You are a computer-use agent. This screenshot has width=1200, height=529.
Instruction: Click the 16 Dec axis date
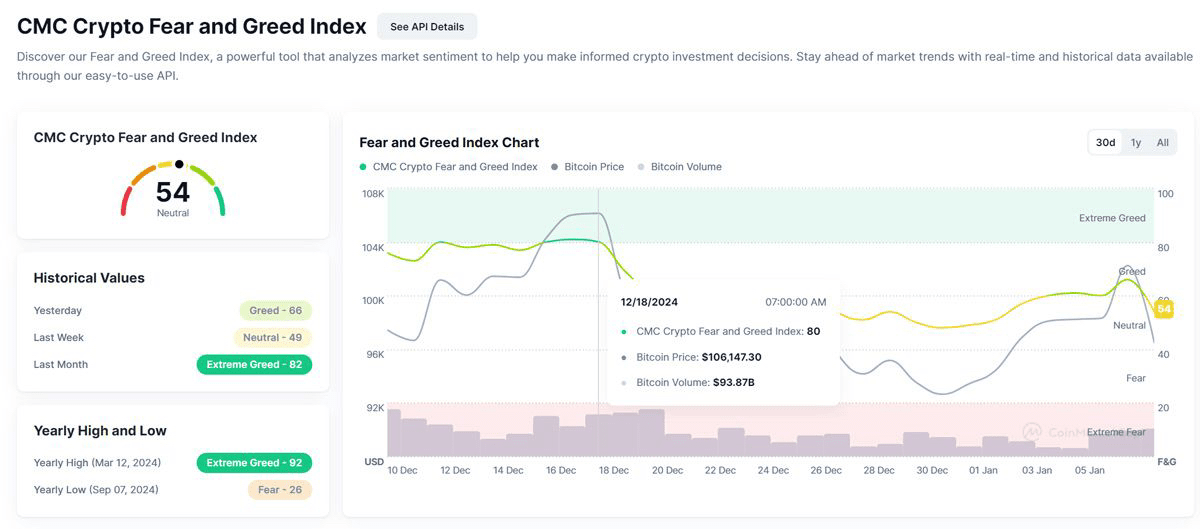[561, 470]
